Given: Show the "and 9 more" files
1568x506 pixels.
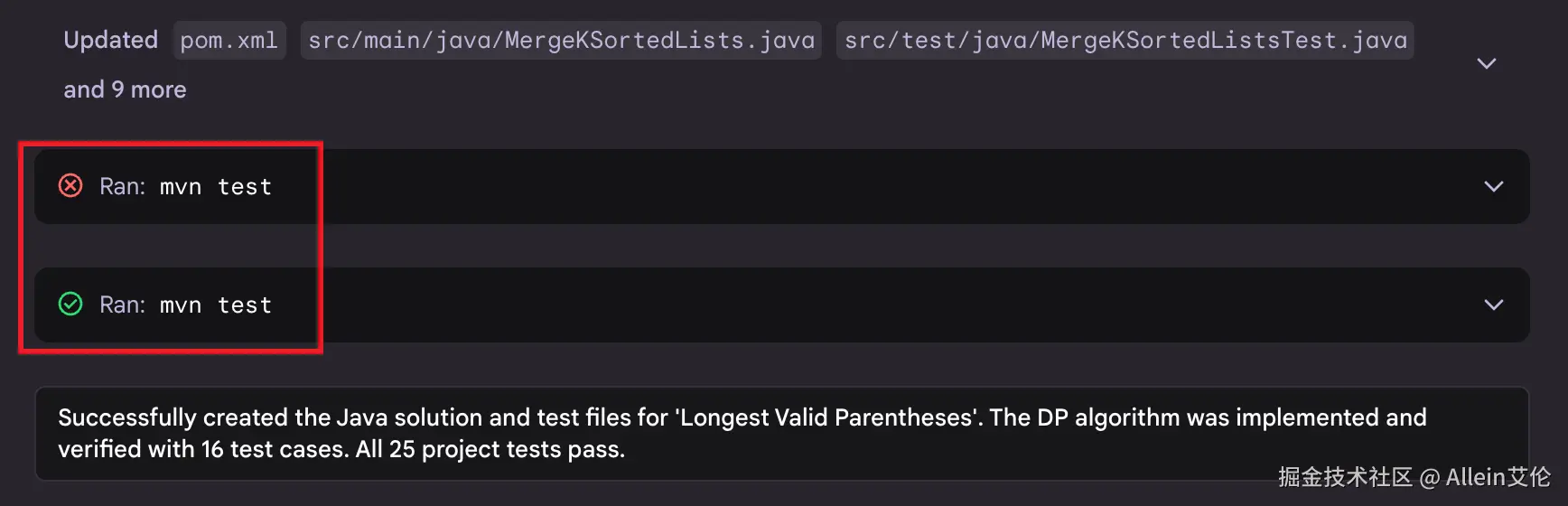Looking at the screenshot, I should [x=125, y=89].
